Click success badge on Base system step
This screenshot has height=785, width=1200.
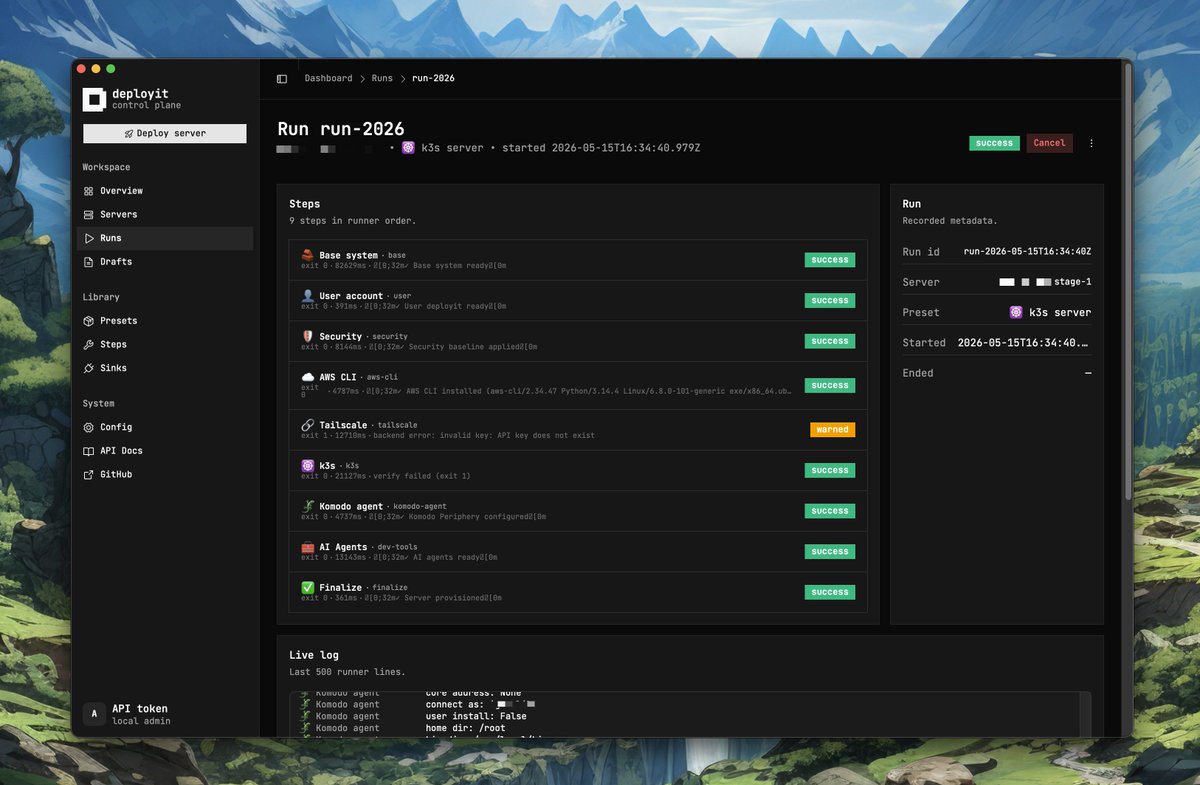(x=830, y=260)
